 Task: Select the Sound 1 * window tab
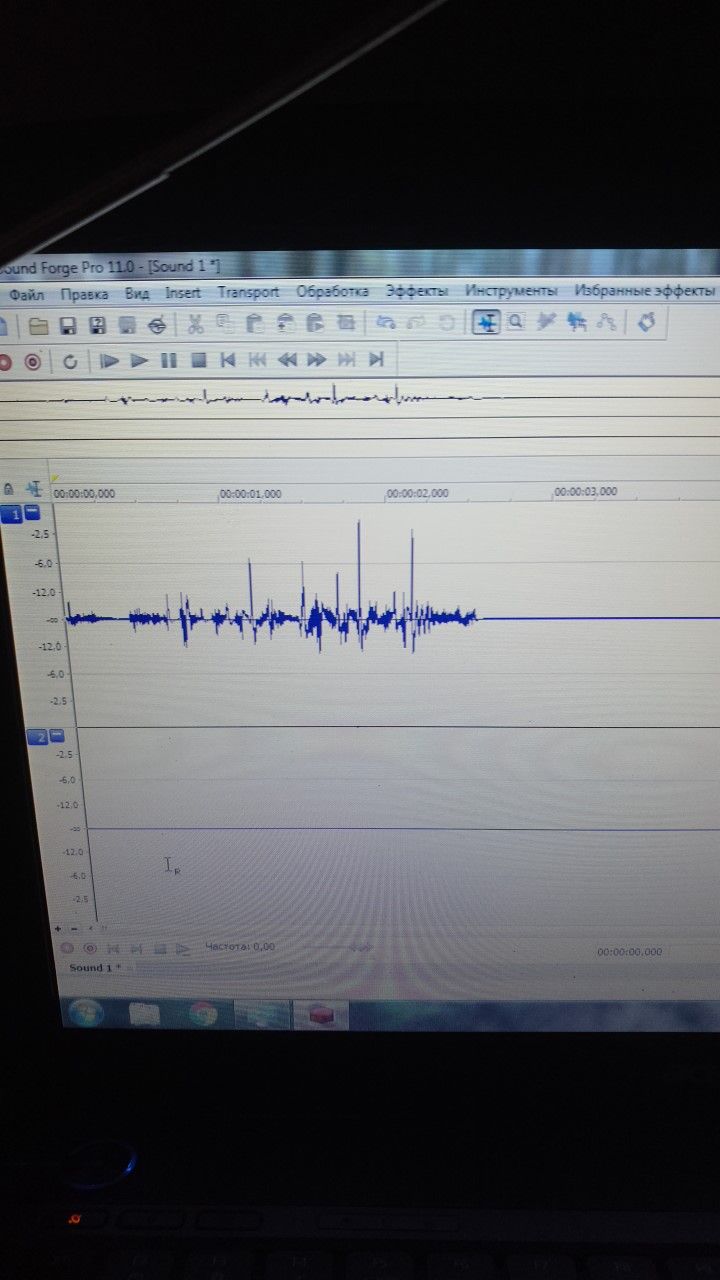tap(95, 968)
